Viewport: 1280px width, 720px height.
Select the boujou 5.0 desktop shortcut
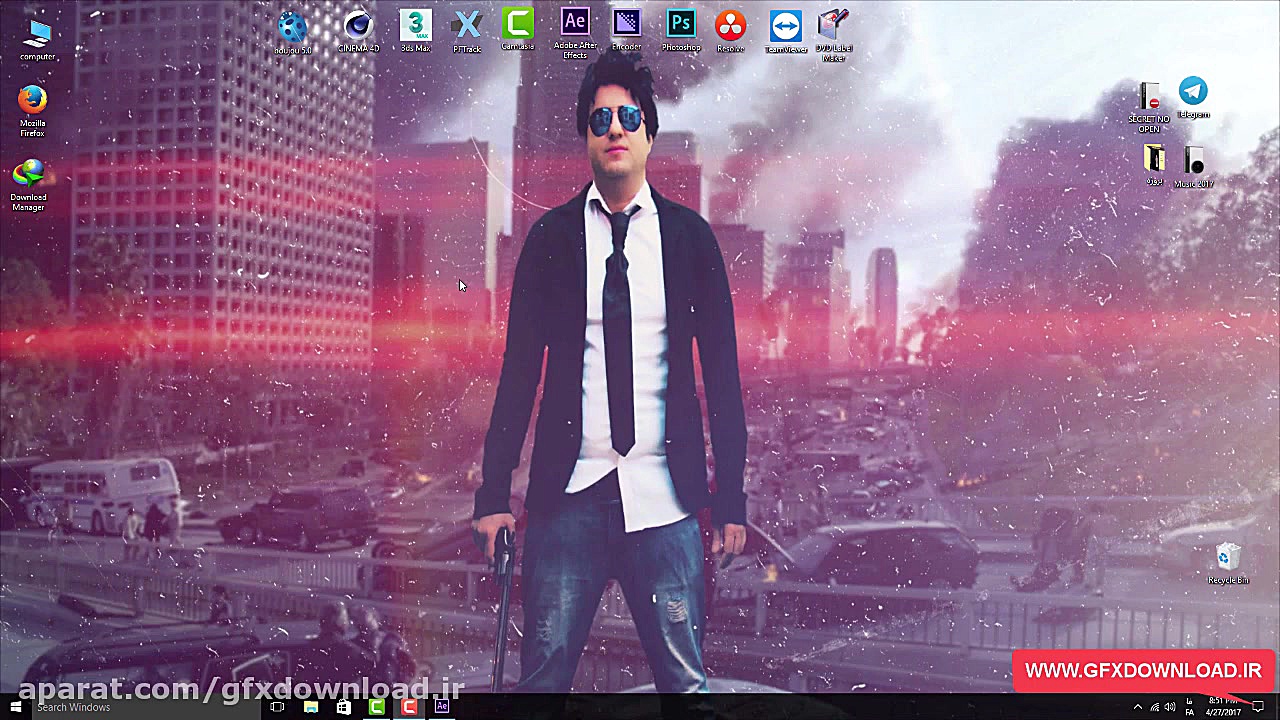click(293, 29)
